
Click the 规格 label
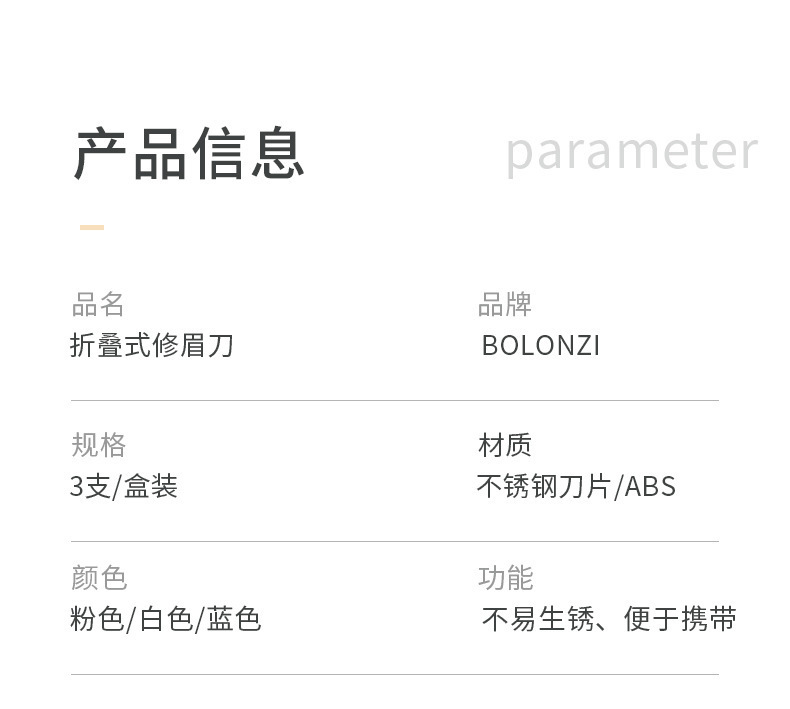[98, 445]
